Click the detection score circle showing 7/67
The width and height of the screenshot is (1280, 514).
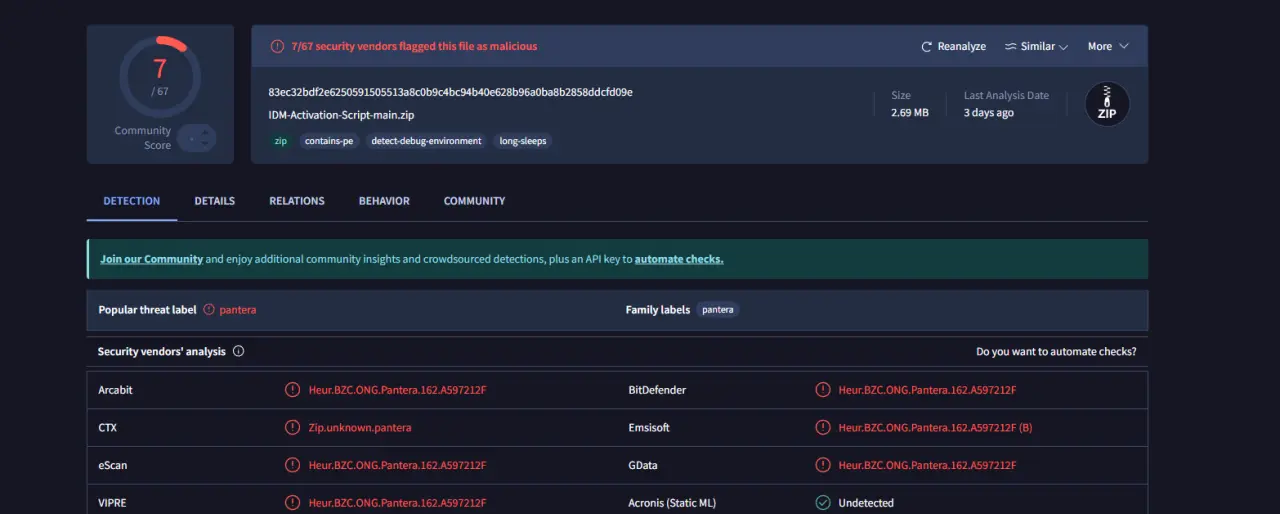tap(160, 77)
